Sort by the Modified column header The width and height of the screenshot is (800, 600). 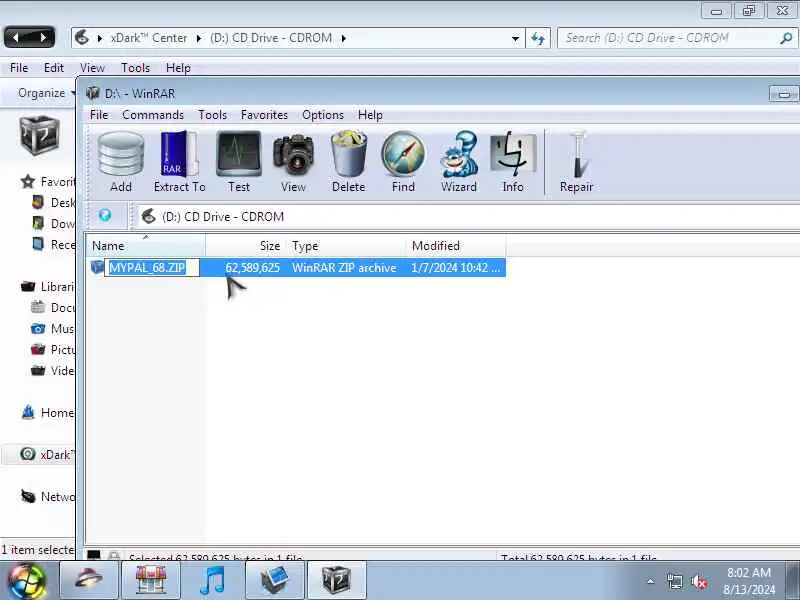coord(456,246)
